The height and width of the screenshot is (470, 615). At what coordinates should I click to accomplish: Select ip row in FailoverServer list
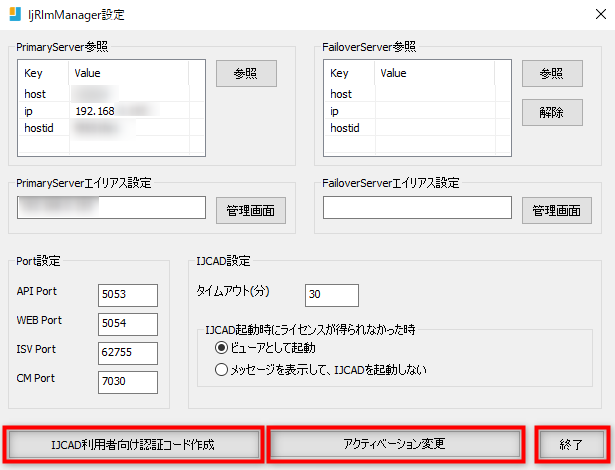(417, 111)
